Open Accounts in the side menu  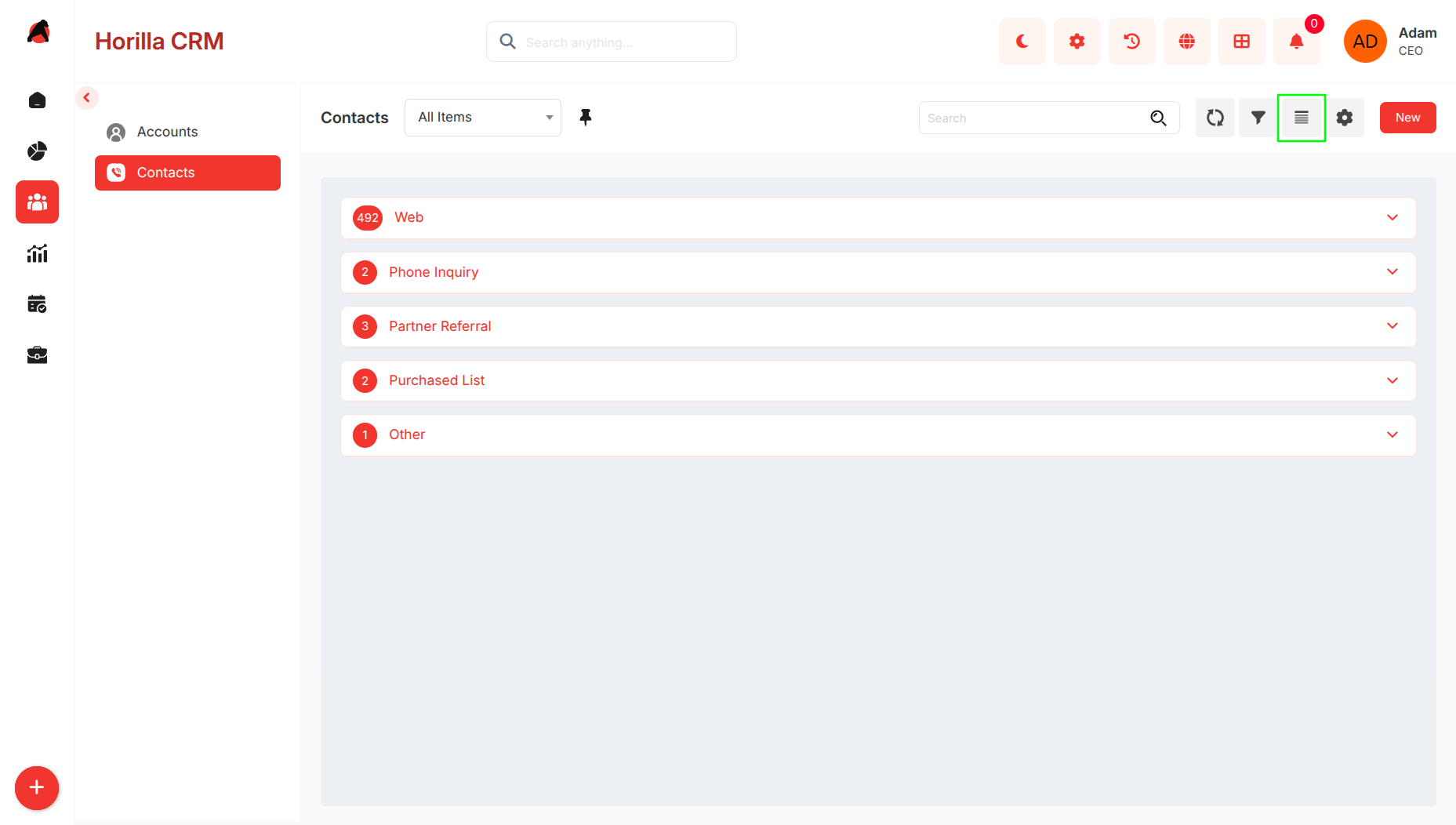(x=187, y=132)
